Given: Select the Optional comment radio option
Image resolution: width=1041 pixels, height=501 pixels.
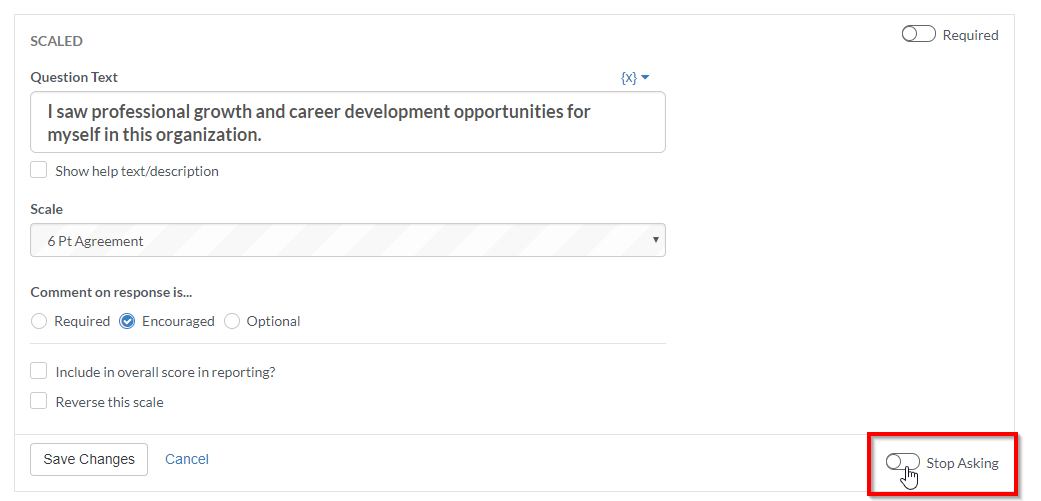Looking at the screenshot, I should point(232,321).
